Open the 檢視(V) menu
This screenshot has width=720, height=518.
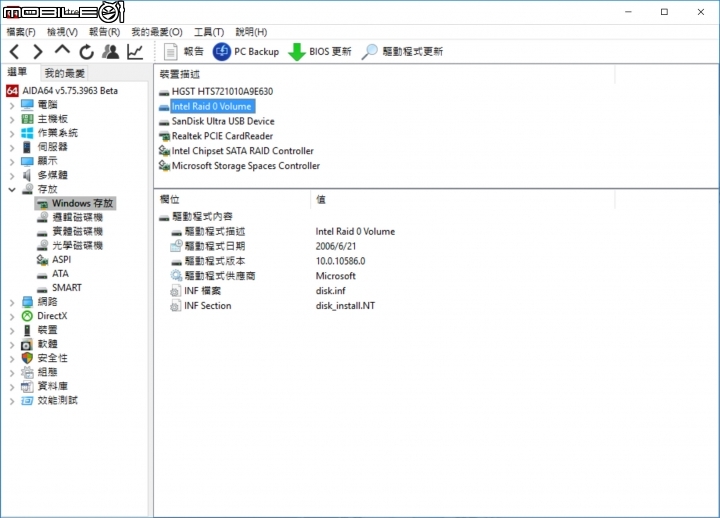(62, 32)
